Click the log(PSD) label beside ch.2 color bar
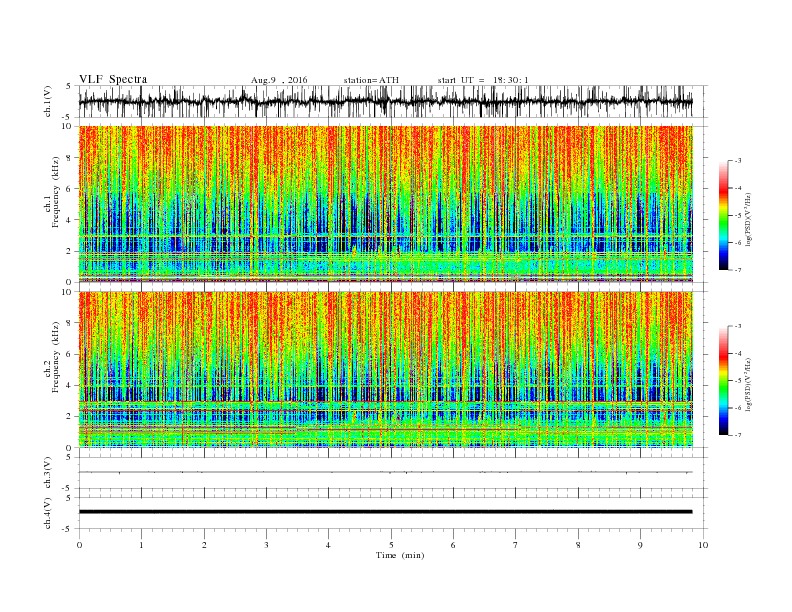Screen dimensions: 792x612 coord(749,384)
